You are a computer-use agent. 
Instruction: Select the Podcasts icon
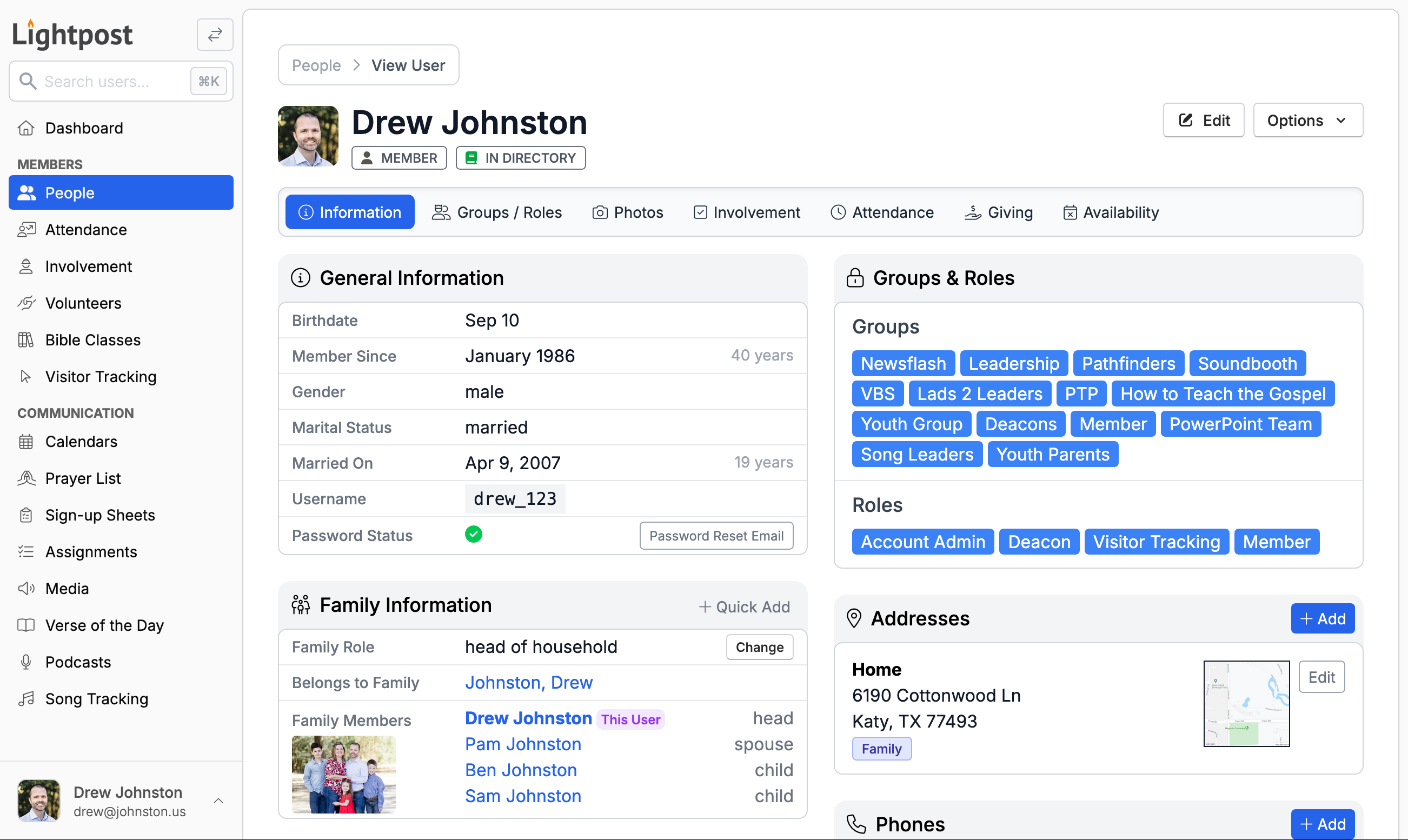click(x=26, y=662)
